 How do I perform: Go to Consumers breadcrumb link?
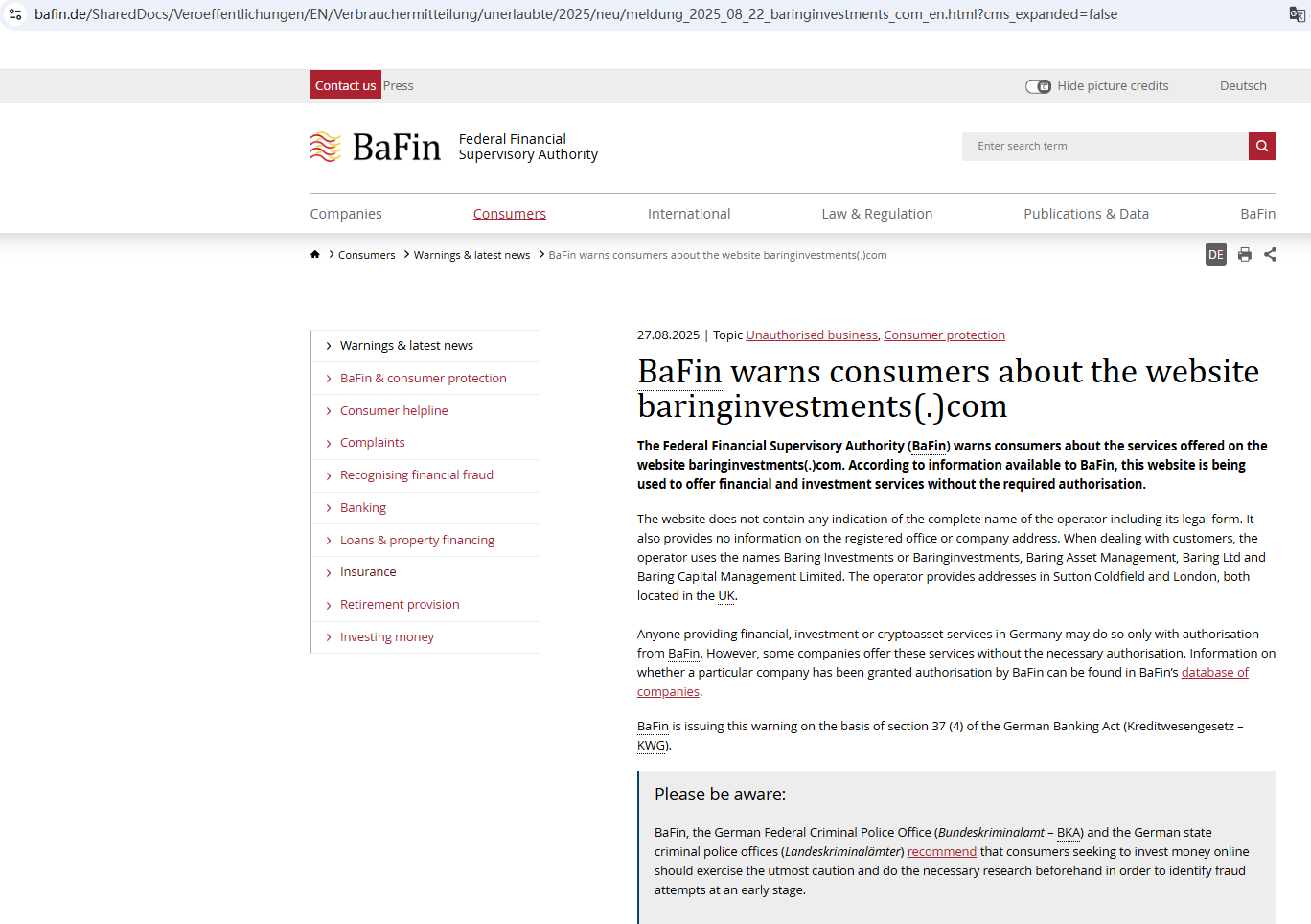coord(367,255)
